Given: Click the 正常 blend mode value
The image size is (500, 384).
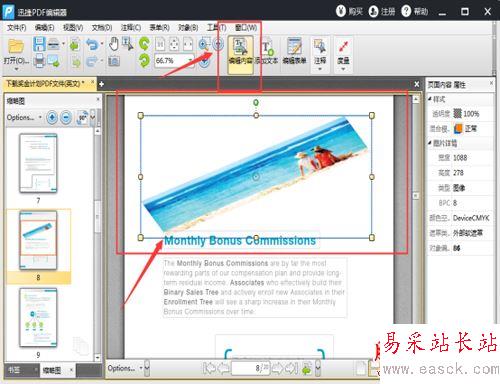Looking at the screenshot, I should tap(471, 128).
